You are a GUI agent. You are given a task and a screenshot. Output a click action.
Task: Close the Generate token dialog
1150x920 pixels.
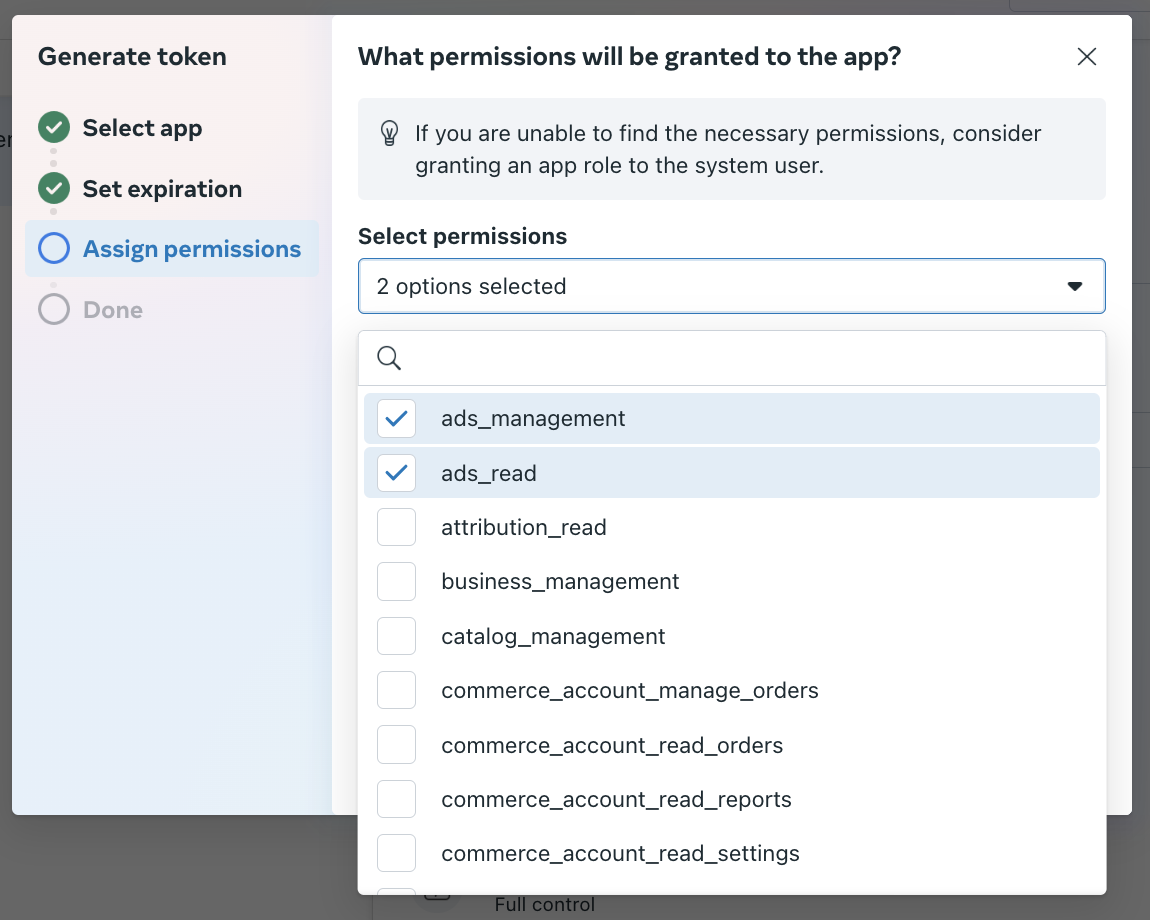1086,56
